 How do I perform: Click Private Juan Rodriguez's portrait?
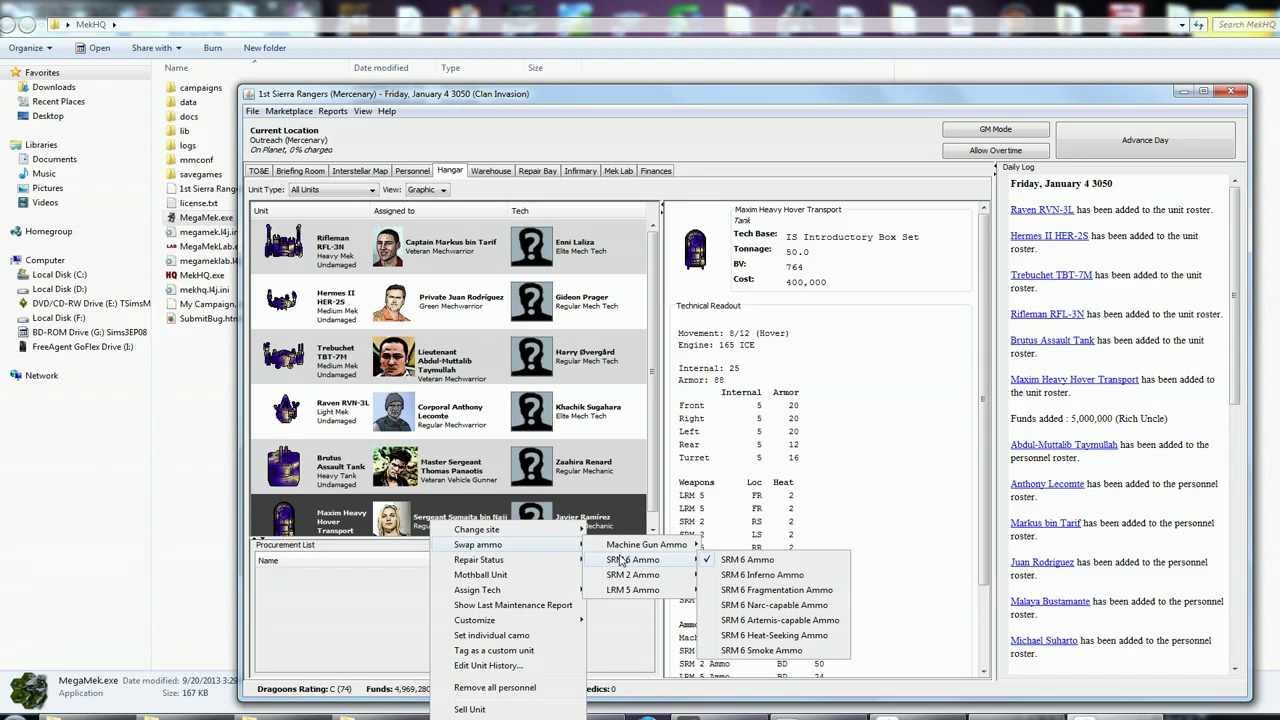pyautogui.click(x=393, y=301)
